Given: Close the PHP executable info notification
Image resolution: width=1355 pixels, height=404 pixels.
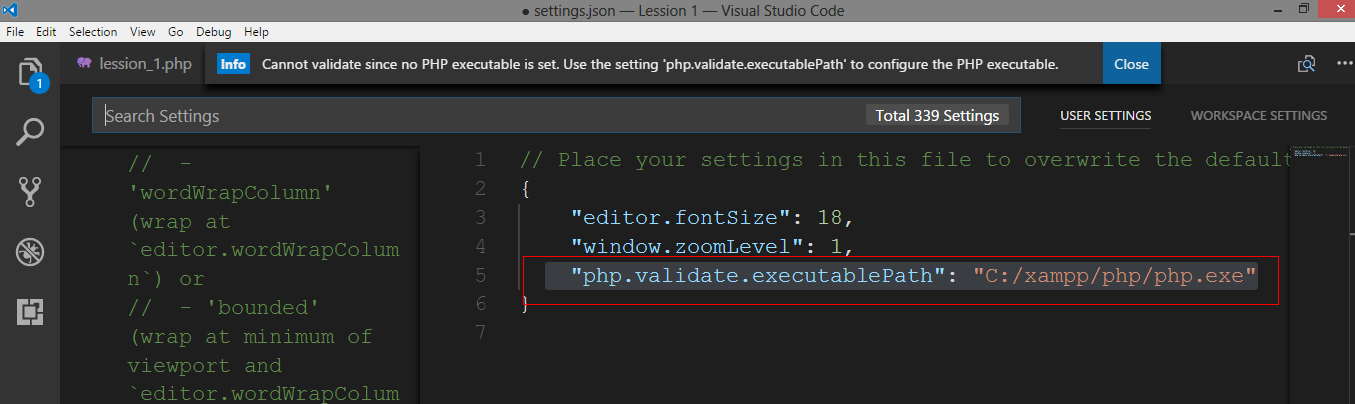Looking at the screenshot, I should (x=1131, y=64).
